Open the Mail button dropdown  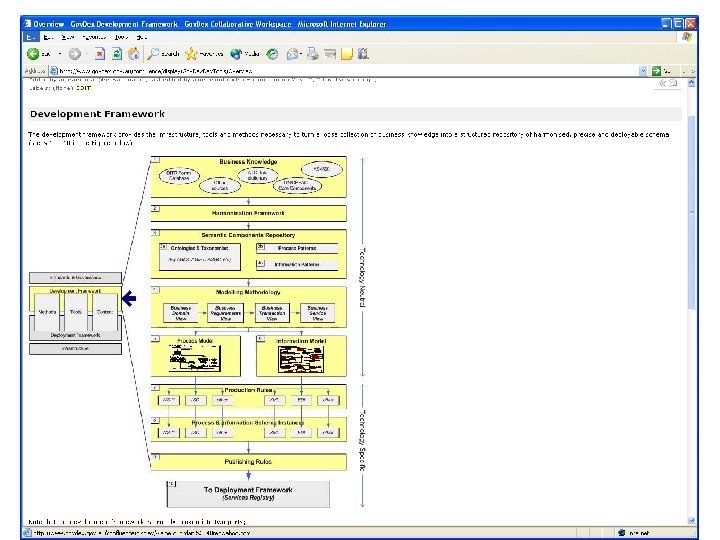coord(301,54)
